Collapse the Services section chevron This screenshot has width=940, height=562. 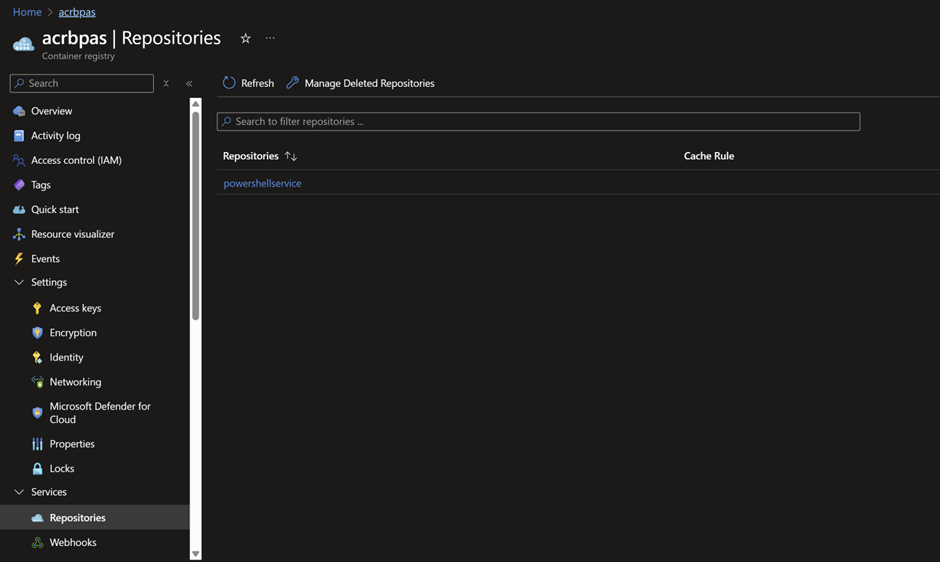tap(19, 492)
